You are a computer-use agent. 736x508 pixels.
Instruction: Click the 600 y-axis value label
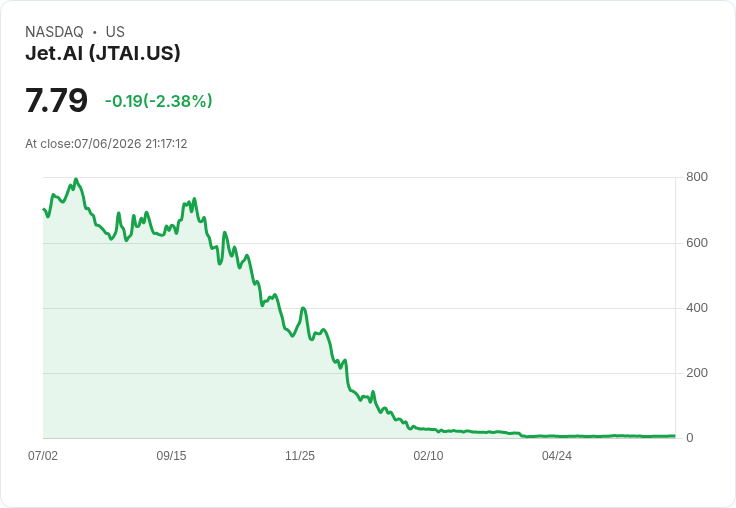pos(697,243)
